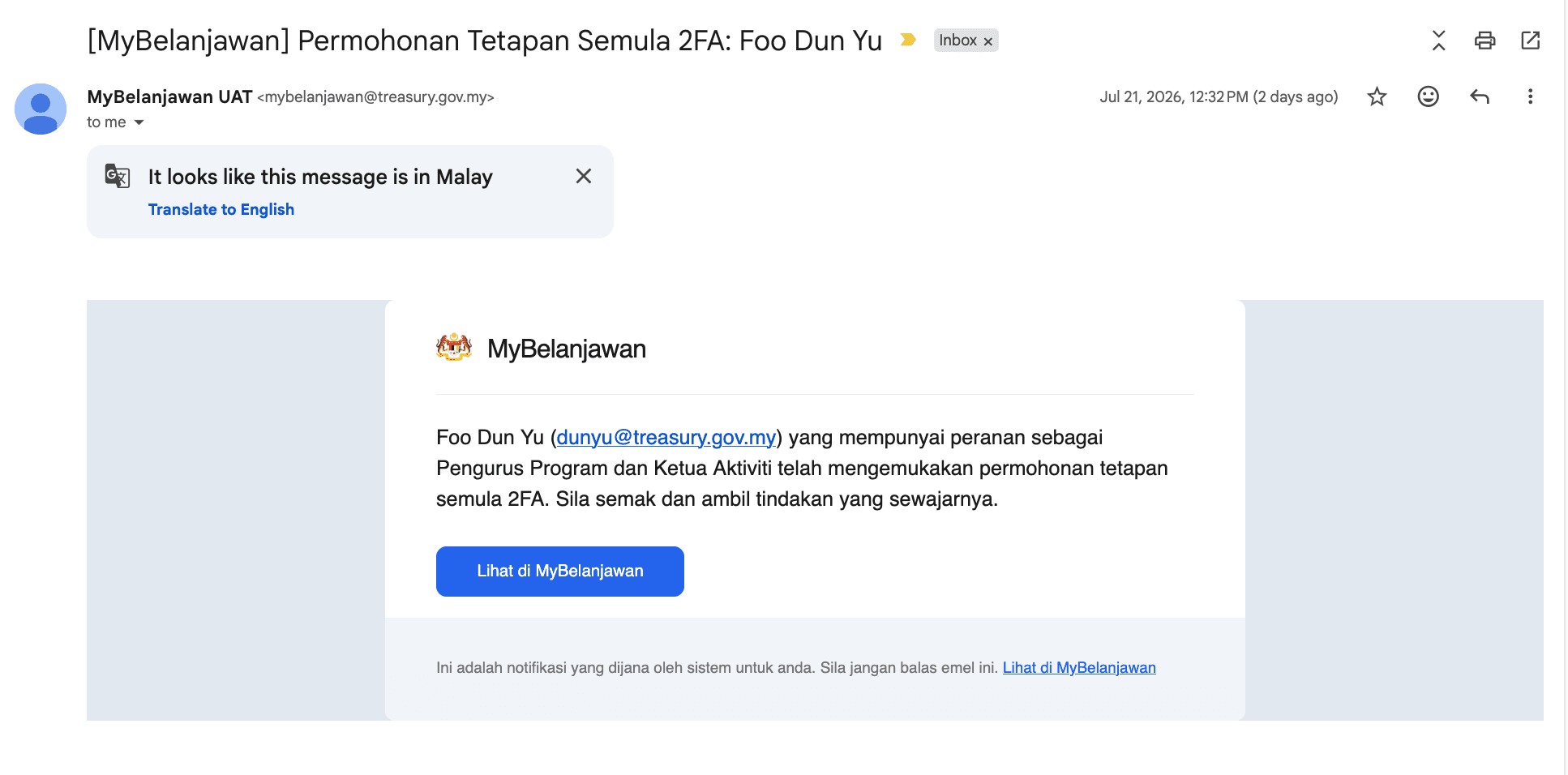Add emoji reaction to the message
The width and height of the screenshot is (1568, 775).
point(1428,96)
